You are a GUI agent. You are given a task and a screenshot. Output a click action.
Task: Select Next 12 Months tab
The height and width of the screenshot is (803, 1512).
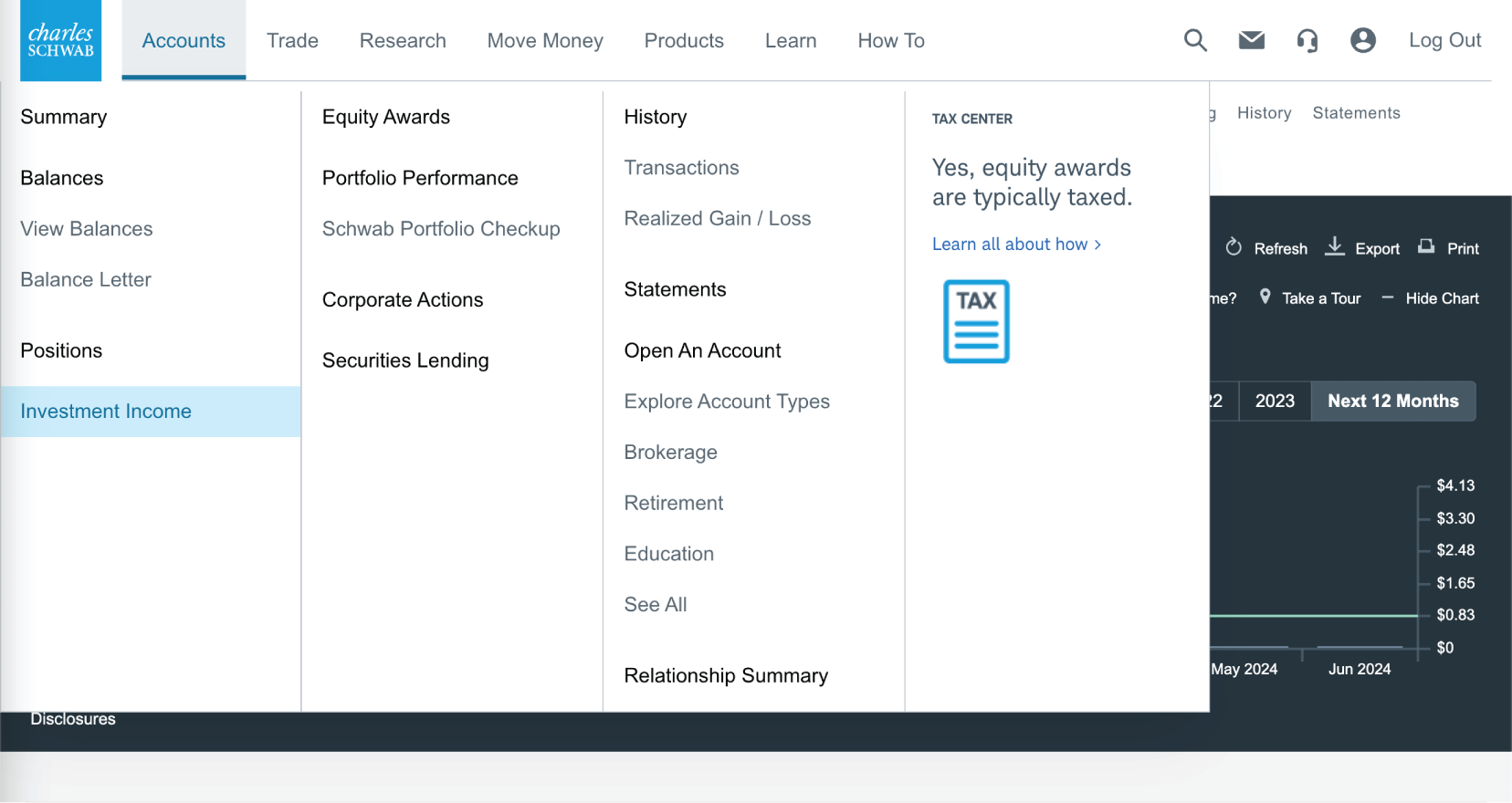(x=1393, y=401)
